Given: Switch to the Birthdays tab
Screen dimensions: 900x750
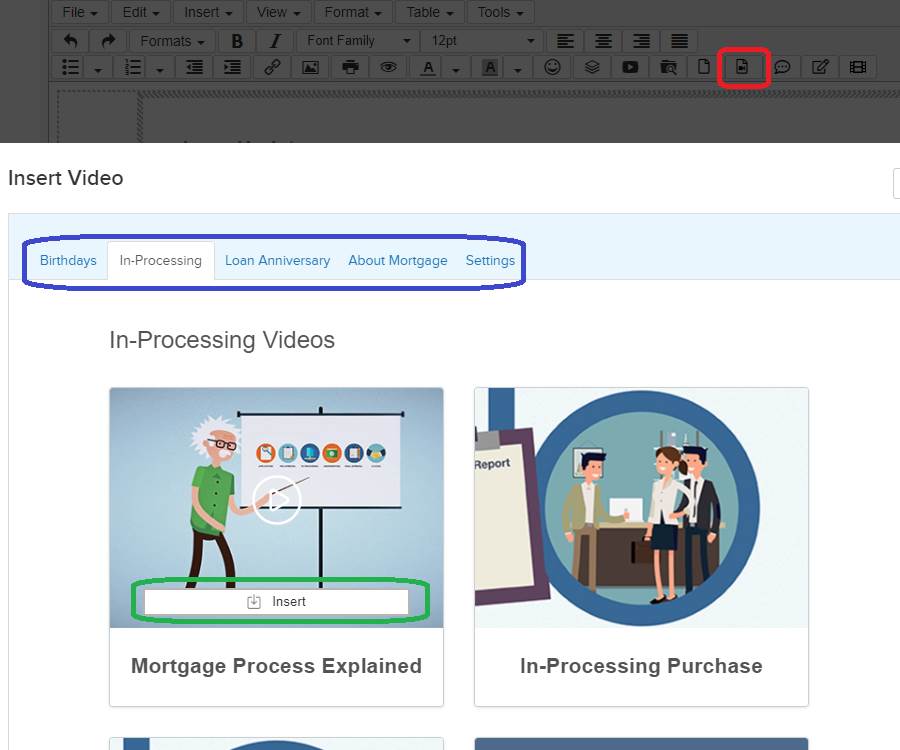Looking at the screenshot, I should click(68, 261).
